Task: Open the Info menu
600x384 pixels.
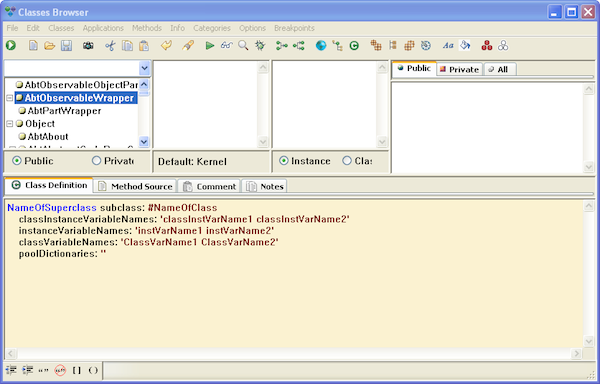Action: 178,28
